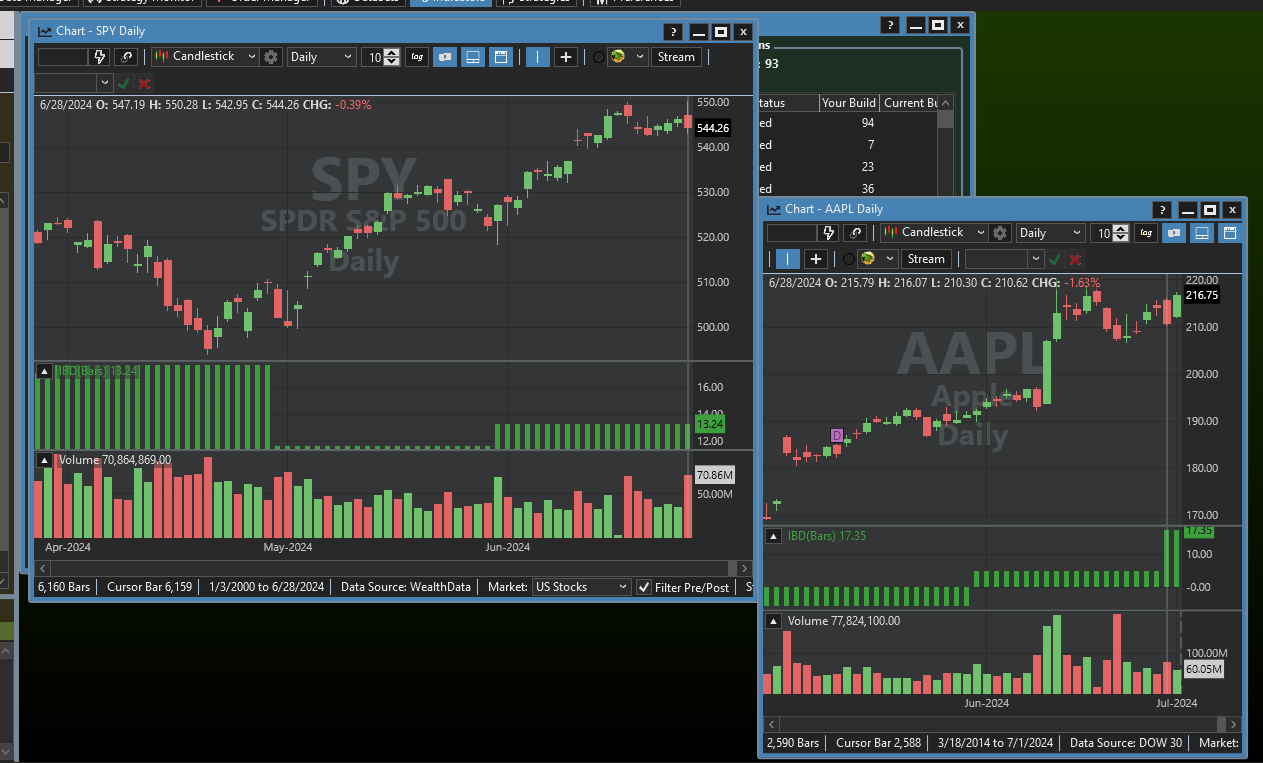Click the lightning bolt icon on the AAPL chart
Image resolution: width=1263 pixels, height=763 pixels.
click(829, 232)
